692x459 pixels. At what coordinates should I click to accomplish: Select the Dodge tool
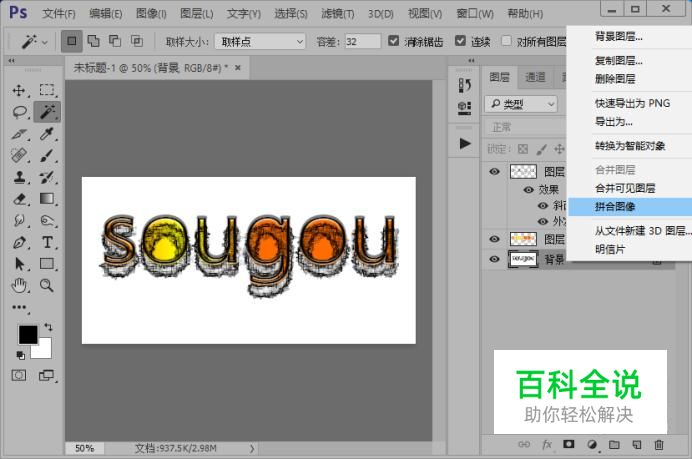pos(47,220)
